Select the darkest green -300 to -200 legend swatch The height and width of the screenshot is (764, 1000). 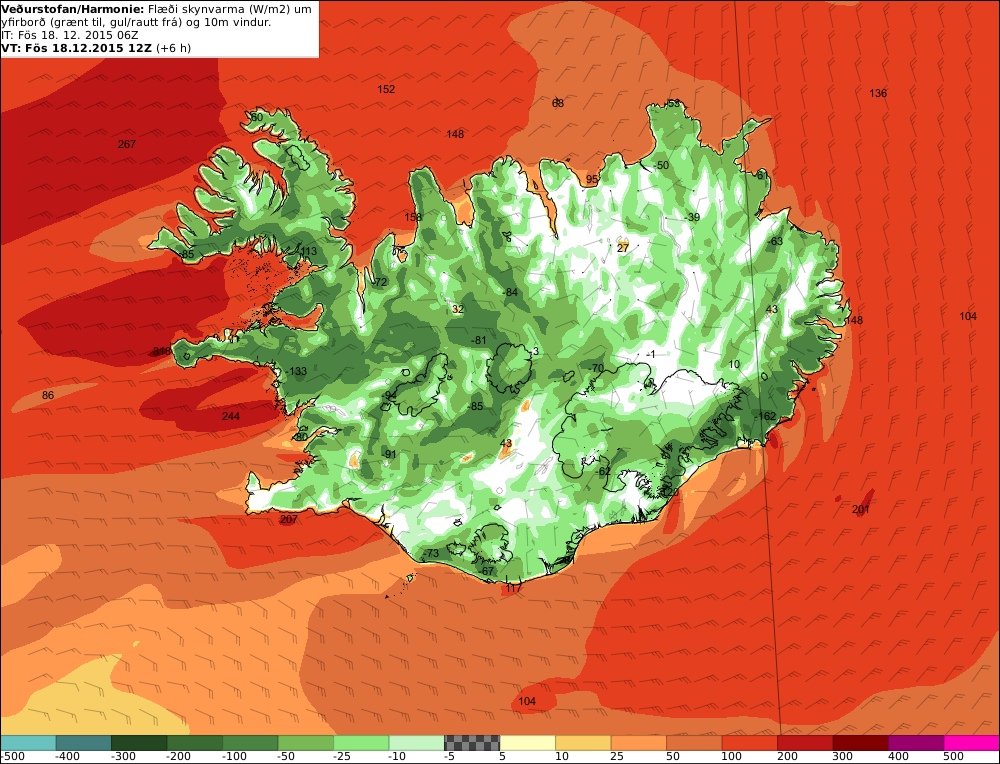tap(139, 742)
